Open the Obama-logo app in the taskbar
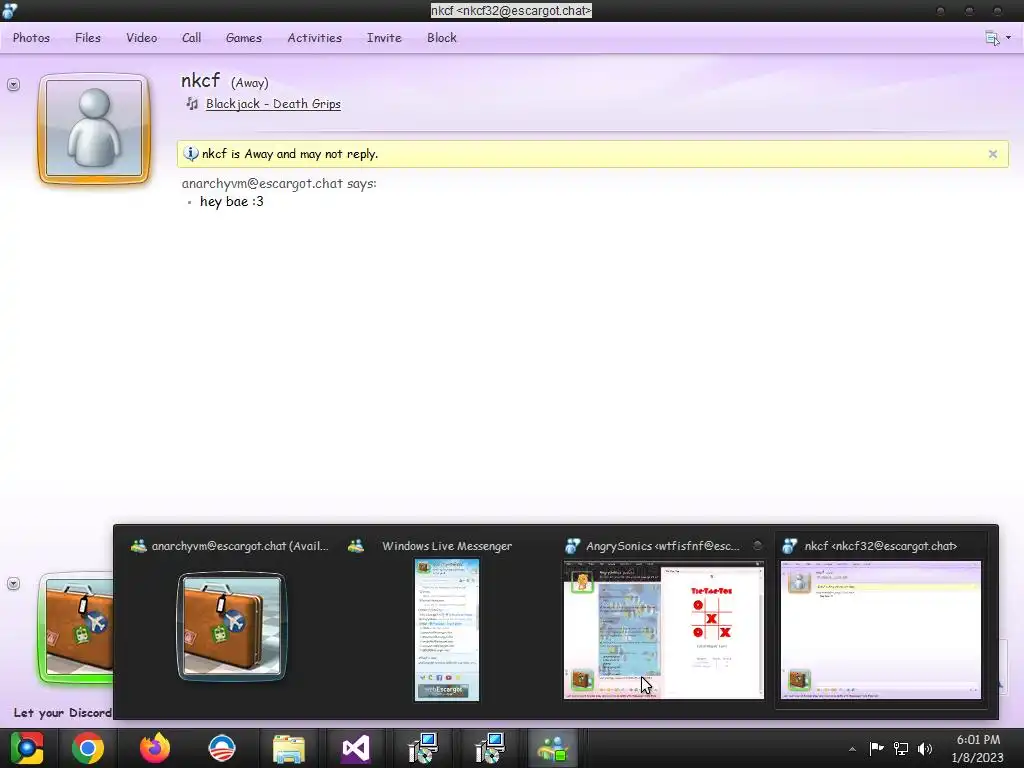This screenshot has height=768, width=1024. point(222,748)
